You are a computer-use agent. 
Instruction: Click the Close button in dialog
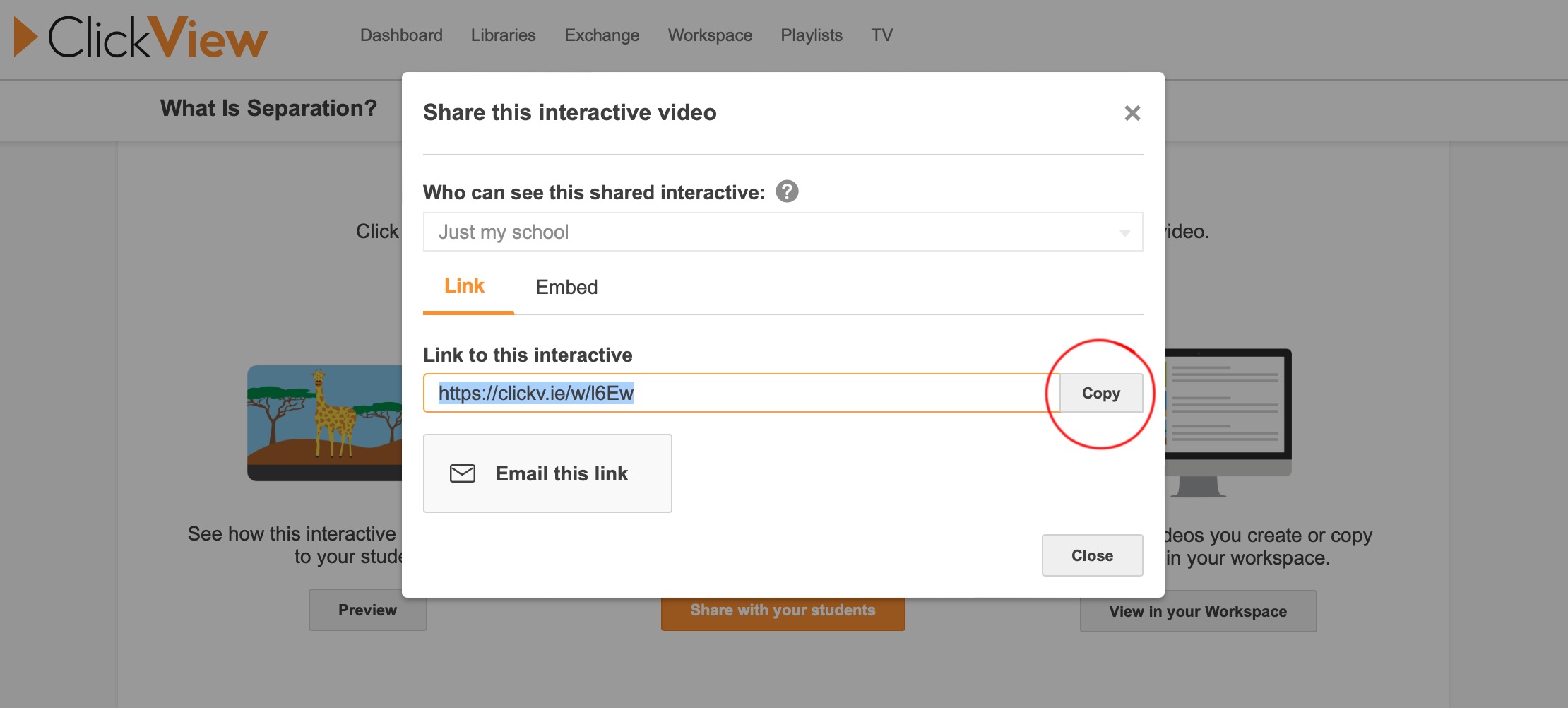tap(1092, 555)
